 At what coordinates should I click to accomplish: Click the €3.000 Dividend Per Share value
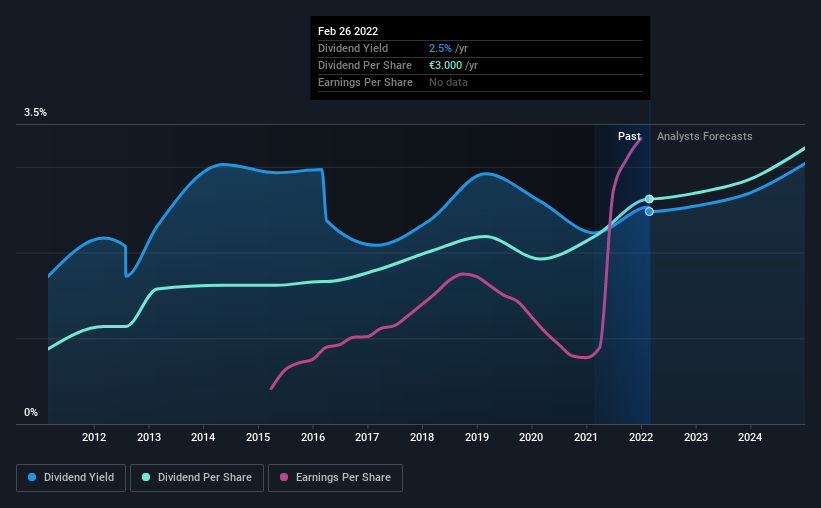446,65
